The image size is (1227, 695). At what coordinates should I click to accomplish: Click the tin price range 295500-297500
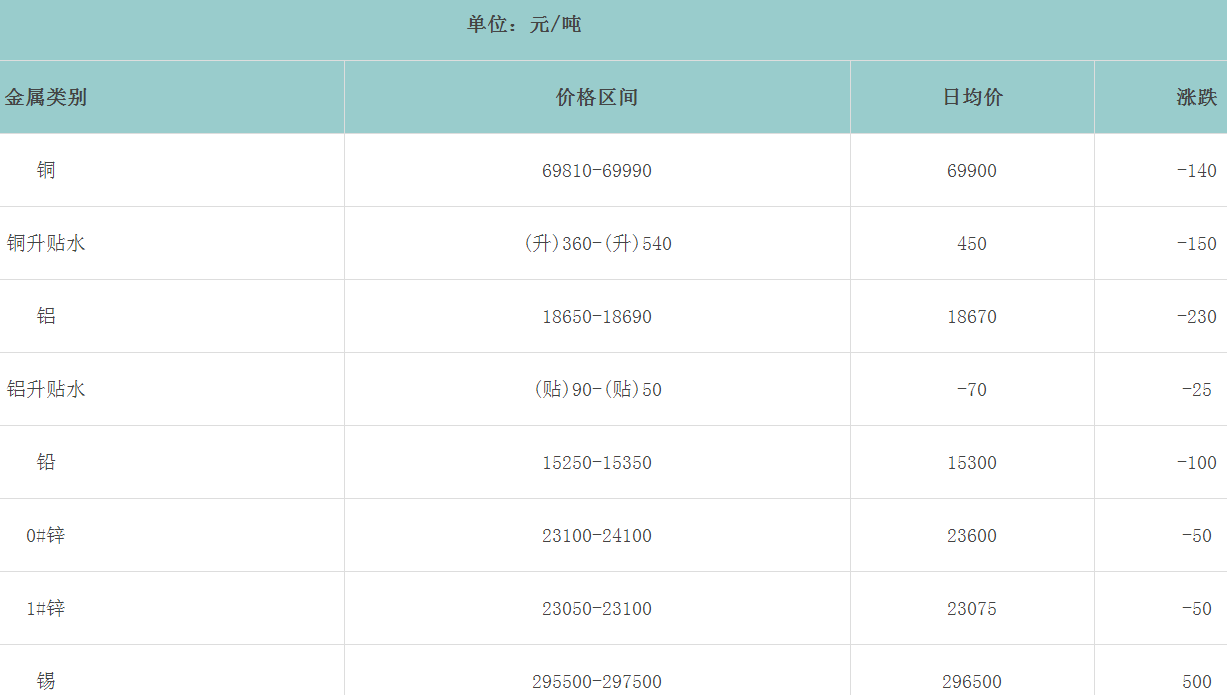597,682
